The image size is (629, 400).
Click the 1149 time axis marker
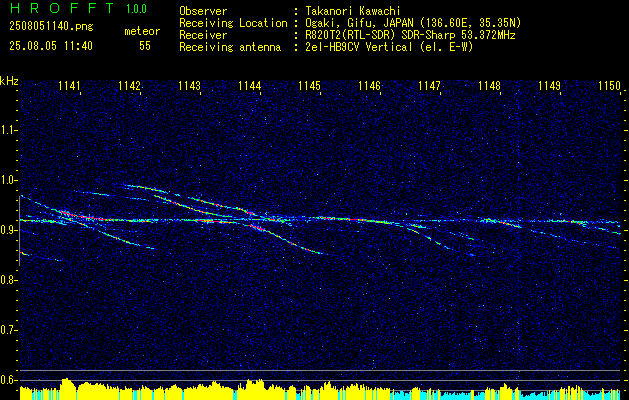click(x=549, y=85)
